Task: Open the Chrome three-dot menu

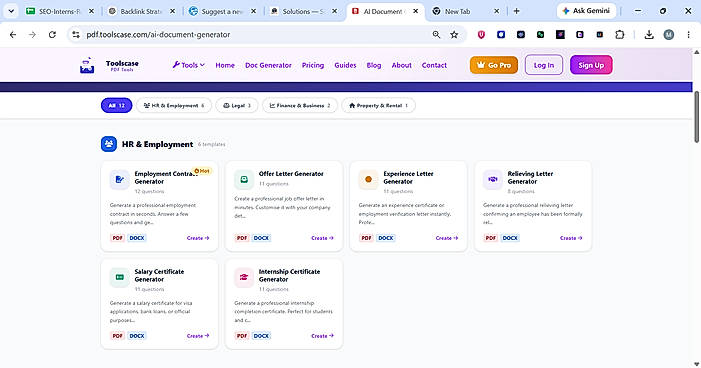Action: (688, 34)
